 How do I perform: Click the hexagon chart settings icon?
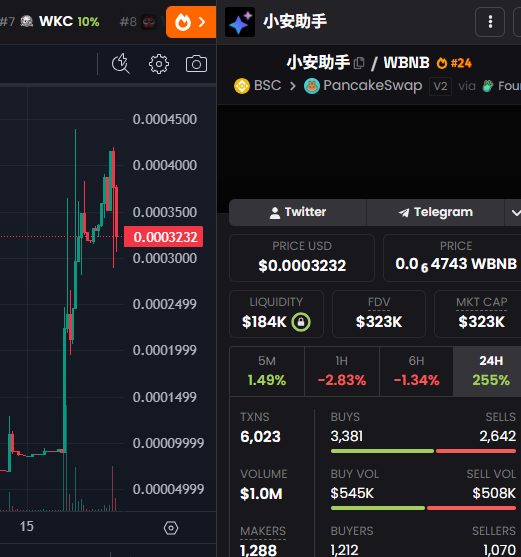click(171, 528)
